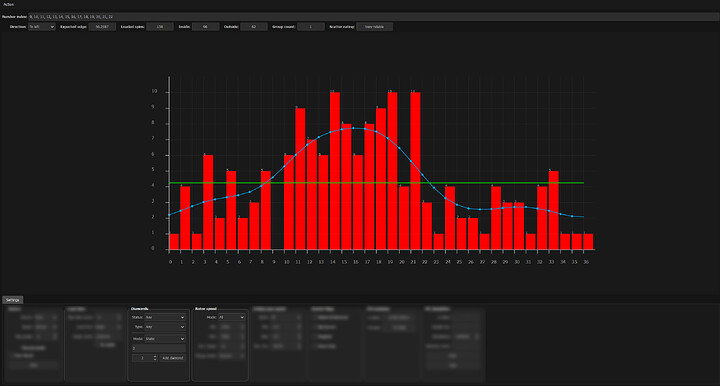
Task: Decrease the diamond number stepper
Action: pos(155,359)
